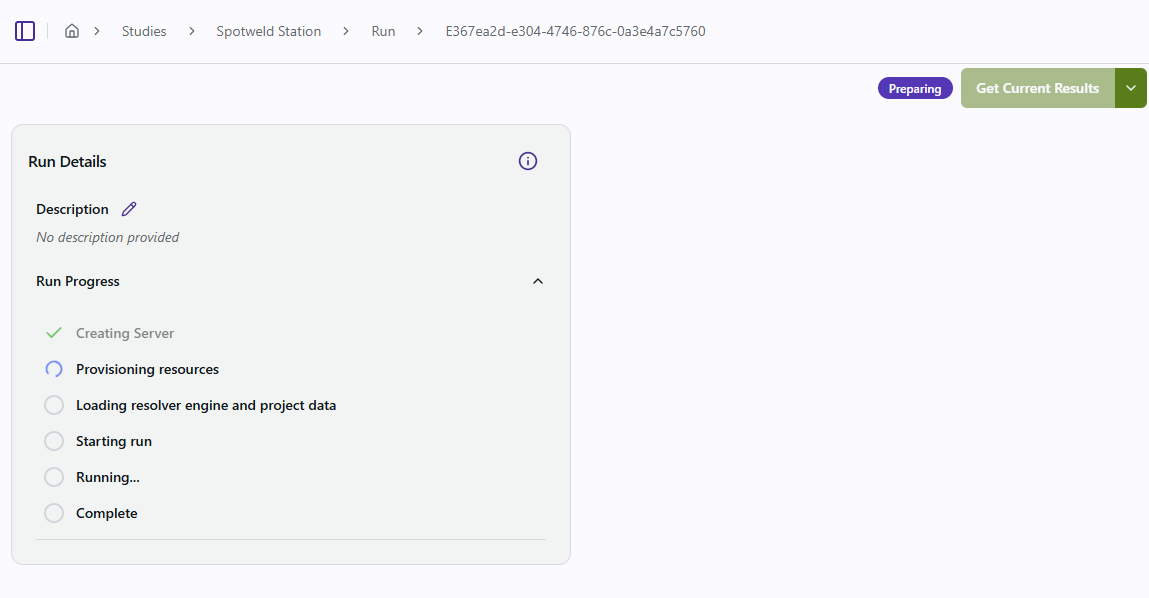Go to Run breadcrumb
This screenshot has height=598, width=1149.
pos(383,32)
